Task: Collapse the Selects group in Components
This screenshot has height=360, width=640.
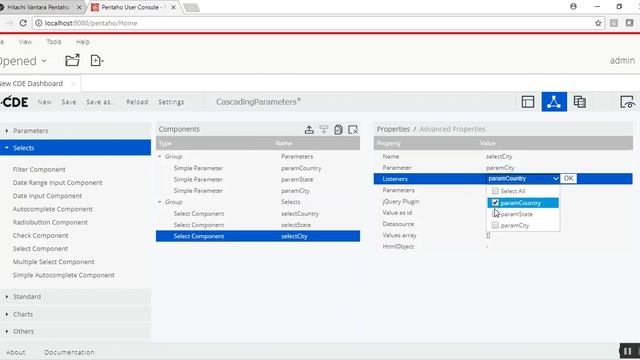Action: pyautogui.click(x=160, y=202)
